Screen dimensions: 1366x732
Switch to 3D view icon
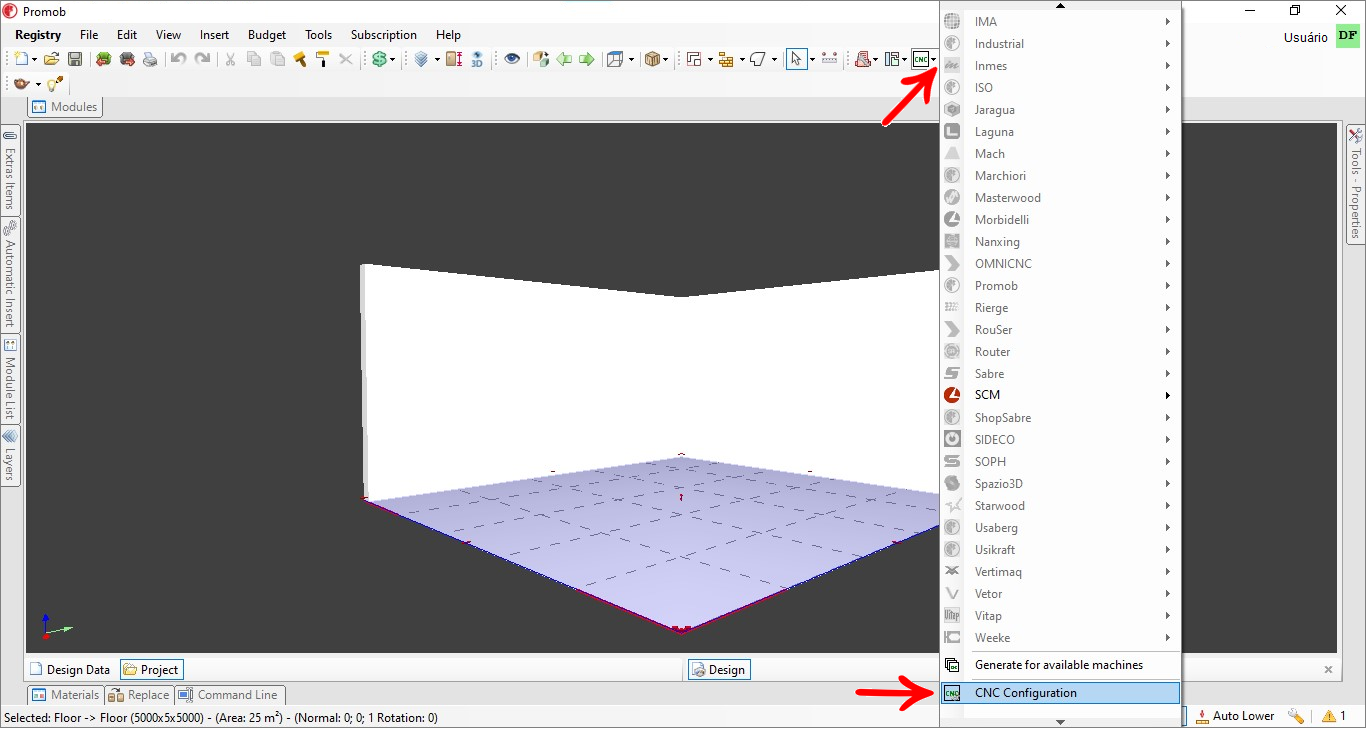477,60
